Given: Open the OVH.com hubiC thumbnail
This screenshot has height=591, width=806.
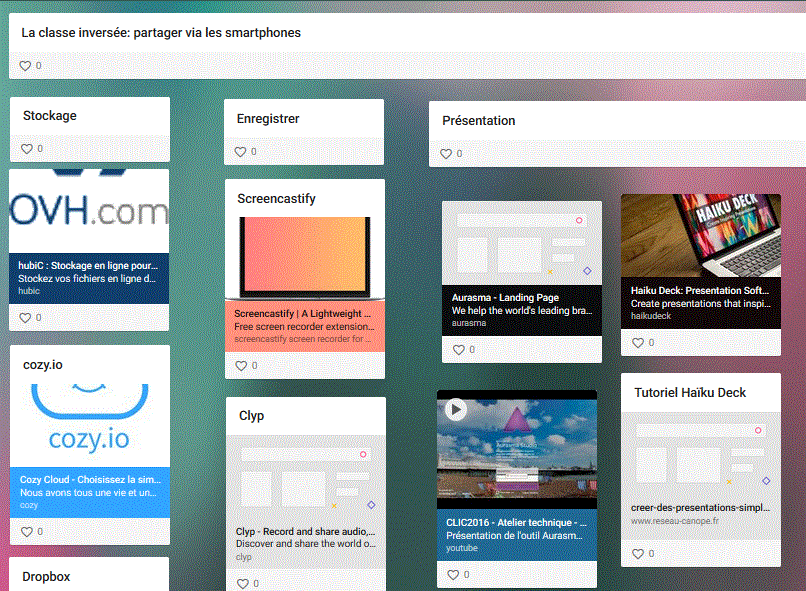Looking at the screenshot, I should (x=89, y=211).
